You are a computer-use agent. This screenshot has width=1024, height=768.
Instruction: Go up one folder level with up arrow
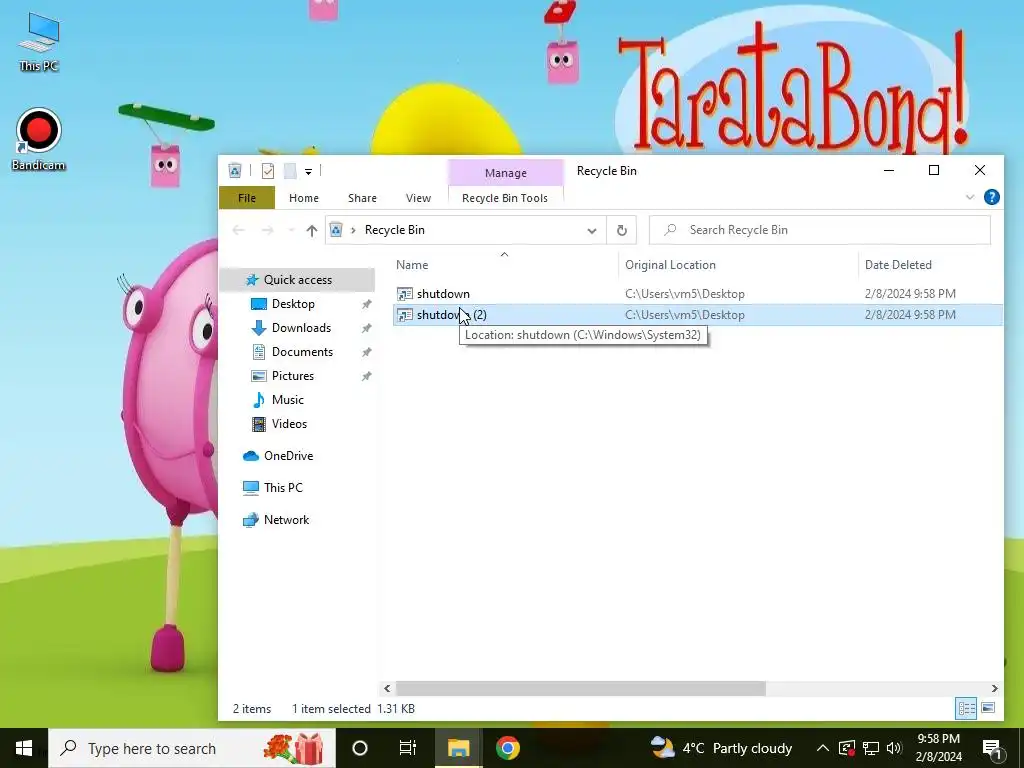[x=312, y=230]
